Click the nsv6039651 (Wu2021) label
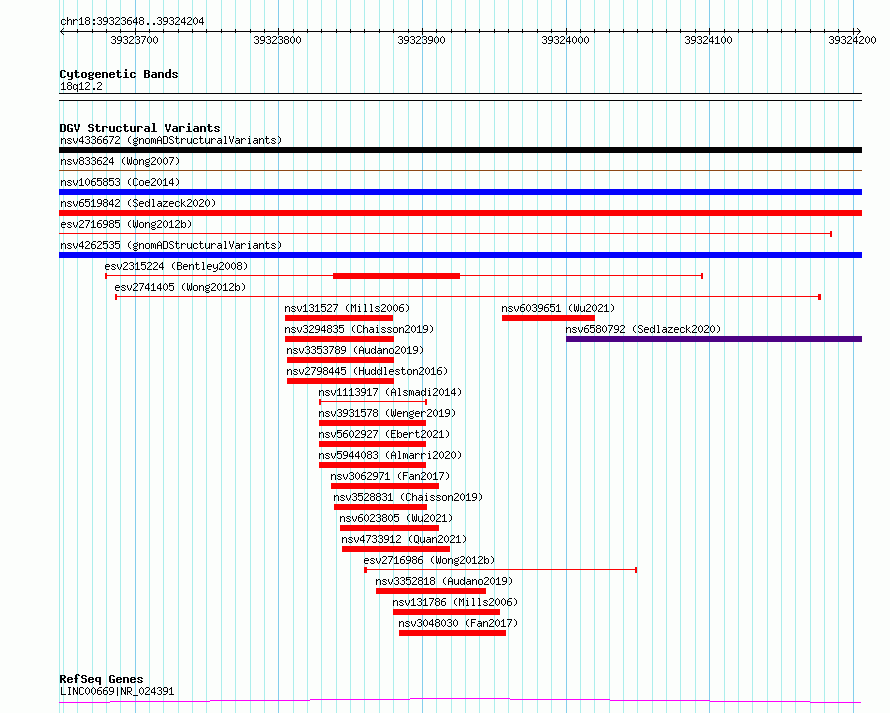Viewport: 890px width, 713px height. (x=558, y=308)
